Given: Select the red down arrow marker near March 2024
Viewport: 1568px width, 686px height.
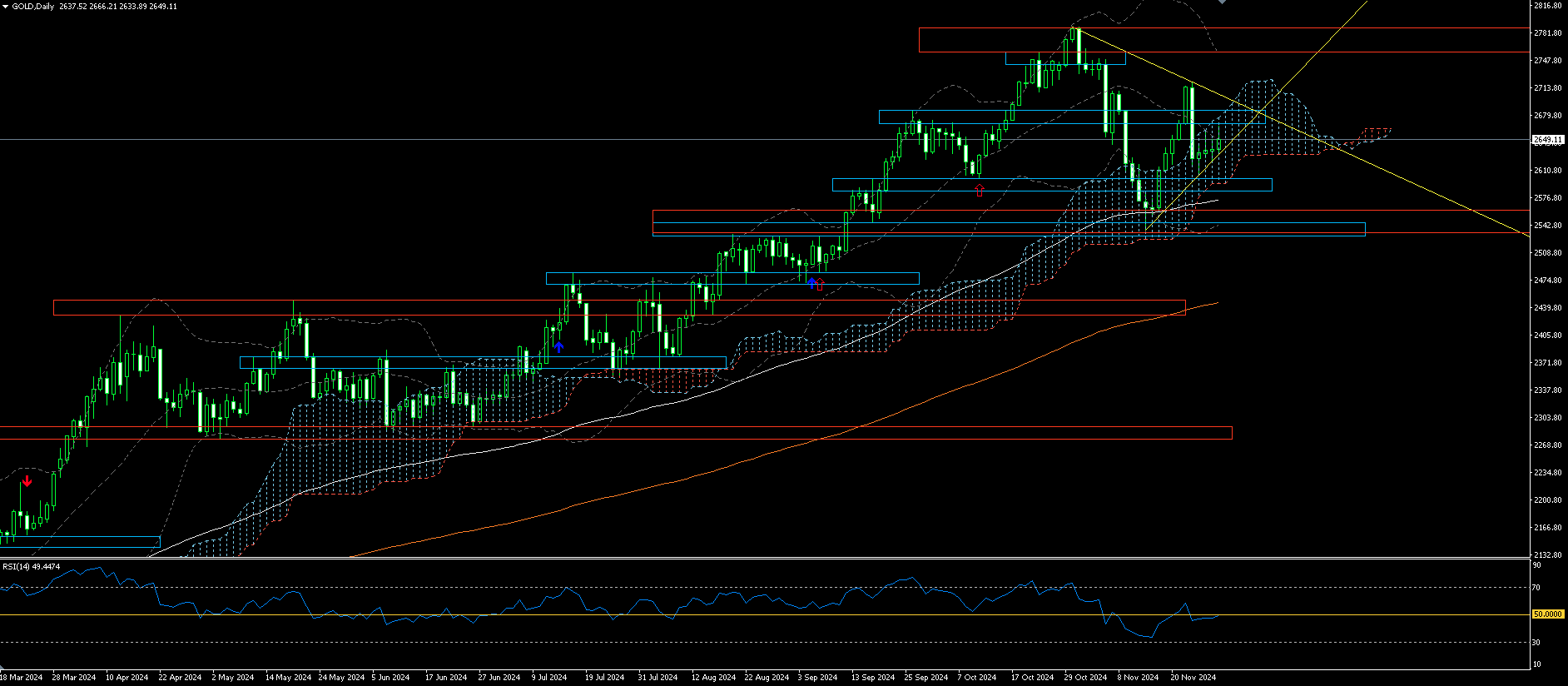Looking at the screenshot, I should coord(27,481).
